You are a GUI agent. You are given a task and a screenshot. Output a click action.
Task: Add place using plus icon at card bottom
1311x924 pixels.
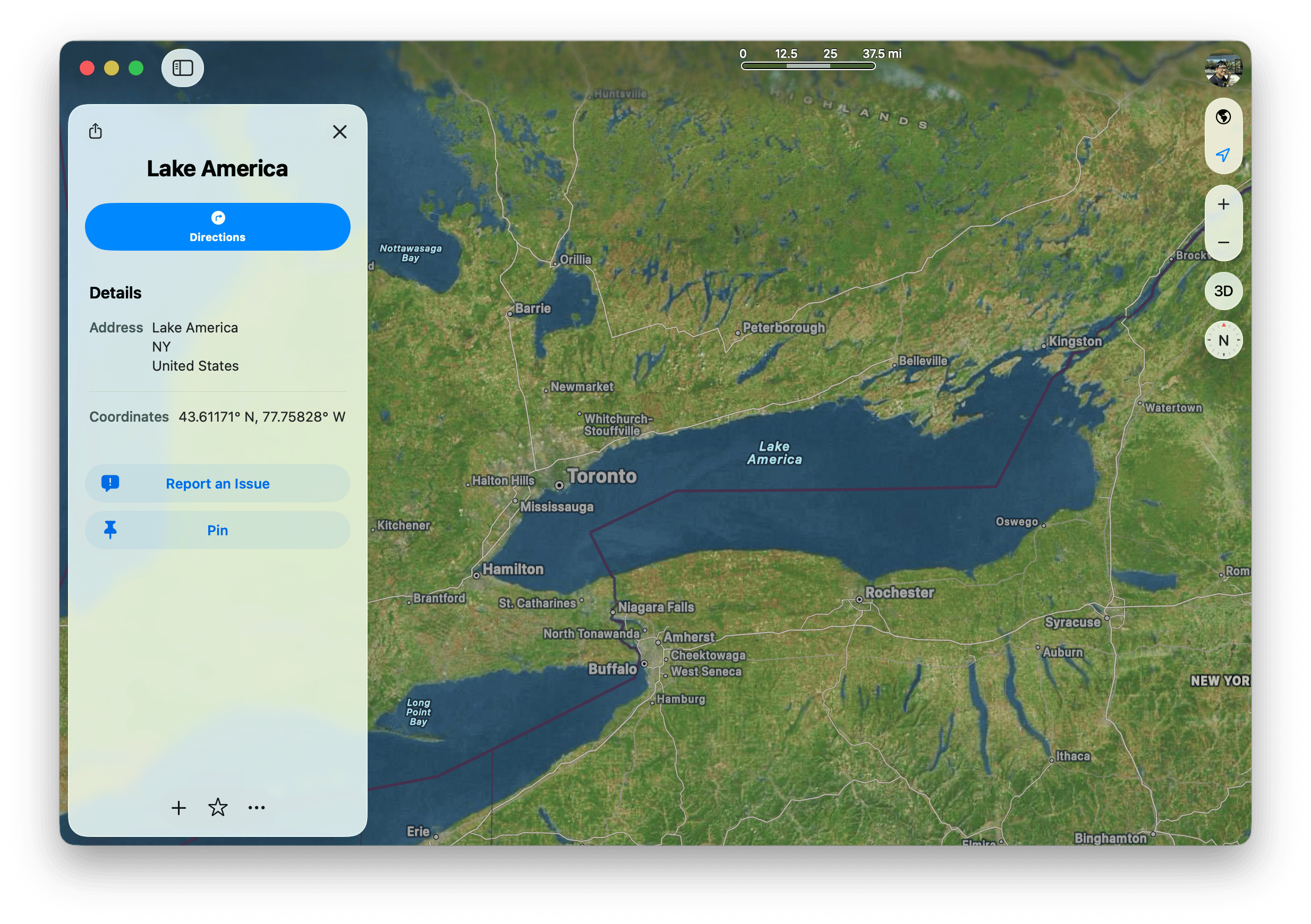[x=178, y=808]
